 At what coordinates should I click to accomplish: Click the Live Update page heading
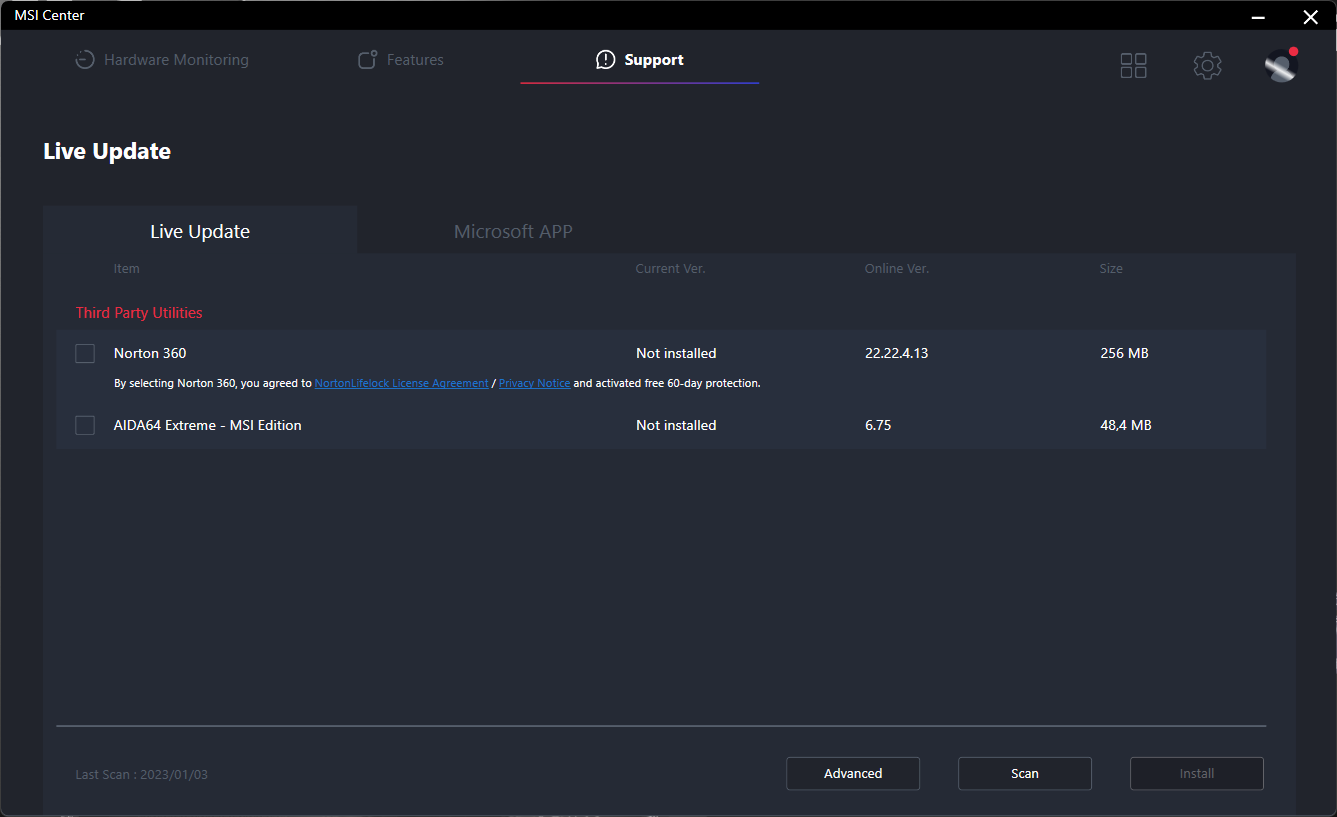[107, 151]
